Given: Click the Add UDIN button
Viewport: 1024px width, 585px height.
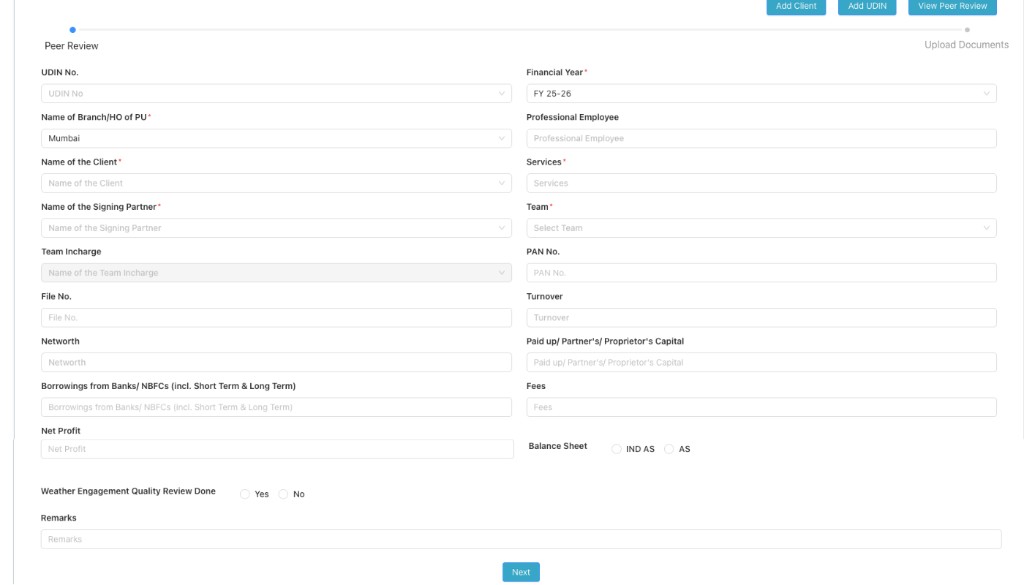Looking at the screenshot, I should tap(864, 6).
